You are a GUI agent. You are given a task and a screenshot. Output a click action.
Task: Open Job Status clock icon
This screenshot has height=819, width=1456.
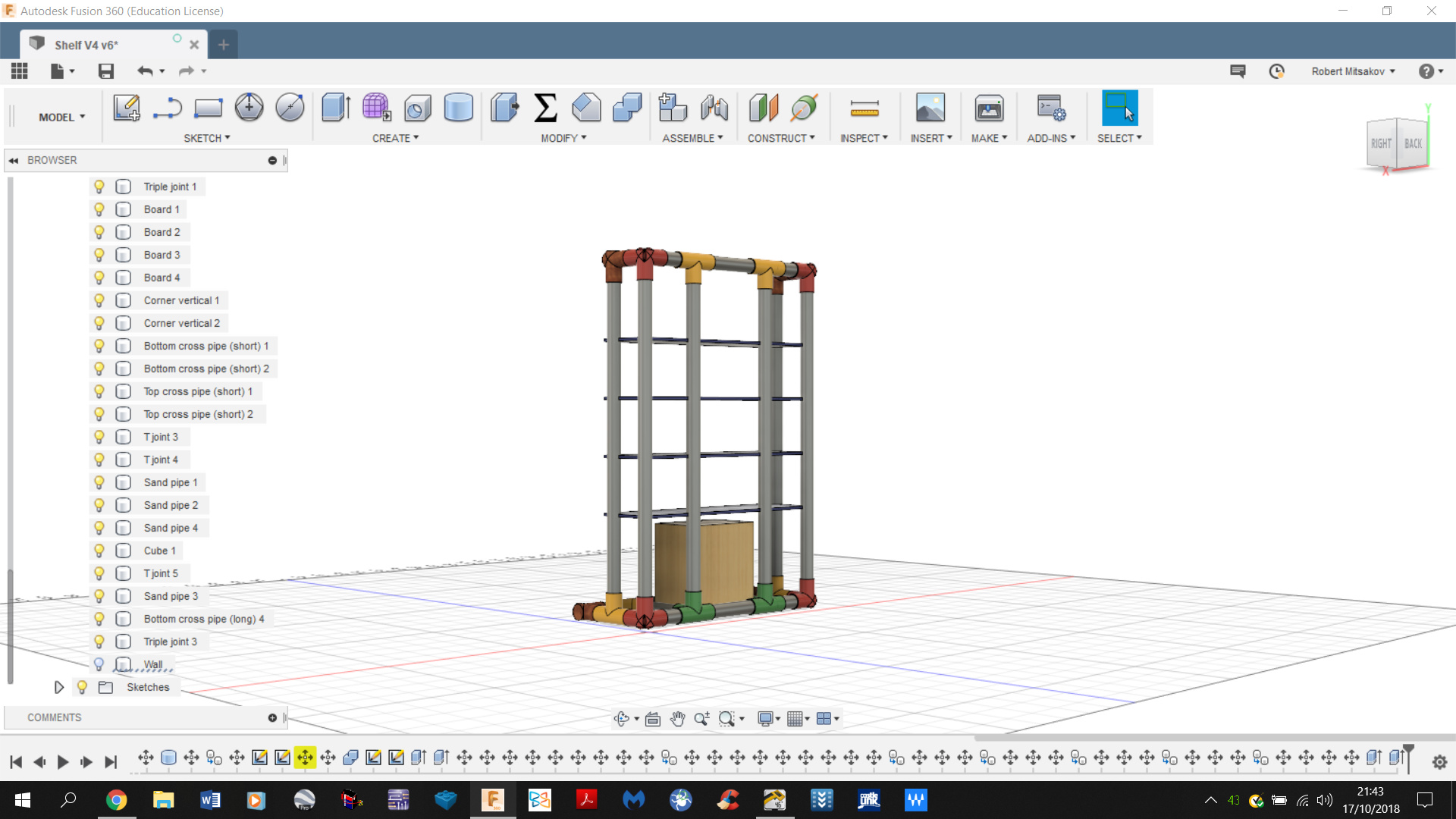coord(1277,71)
